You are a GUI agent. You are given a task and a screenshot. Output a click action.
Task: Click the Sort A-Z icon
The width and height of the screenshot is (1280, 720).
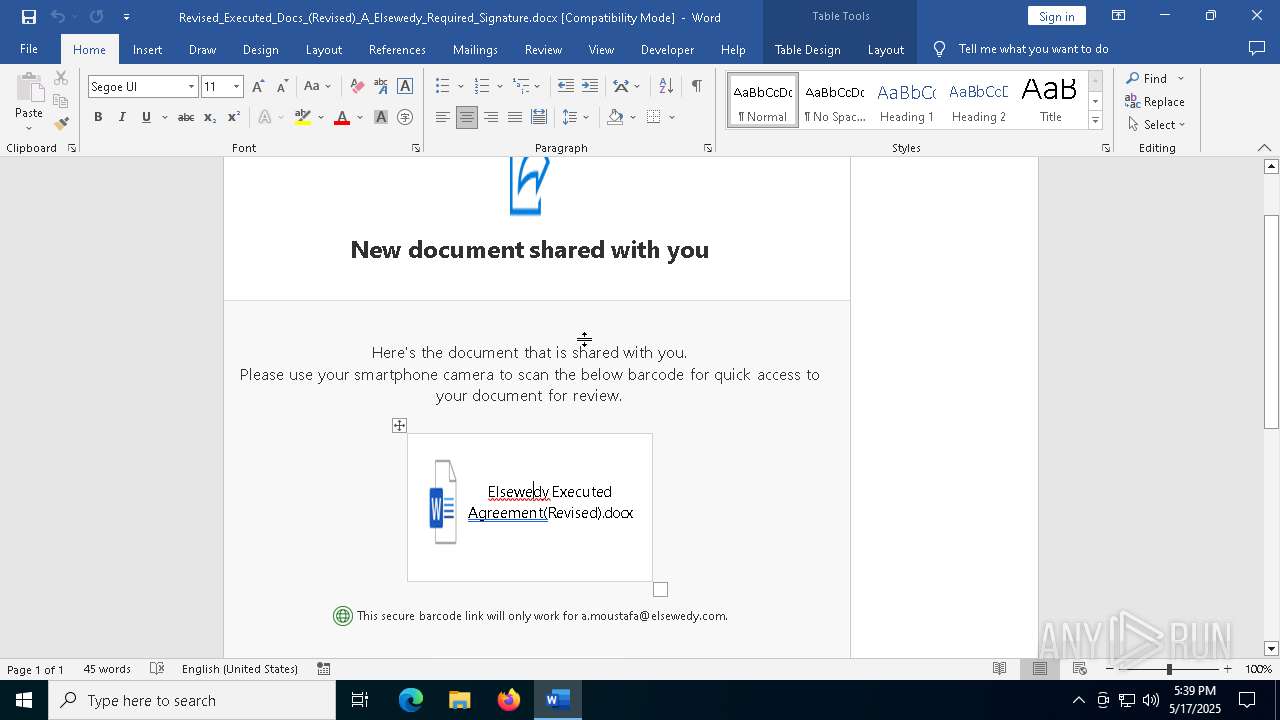[x=666, y=86]
